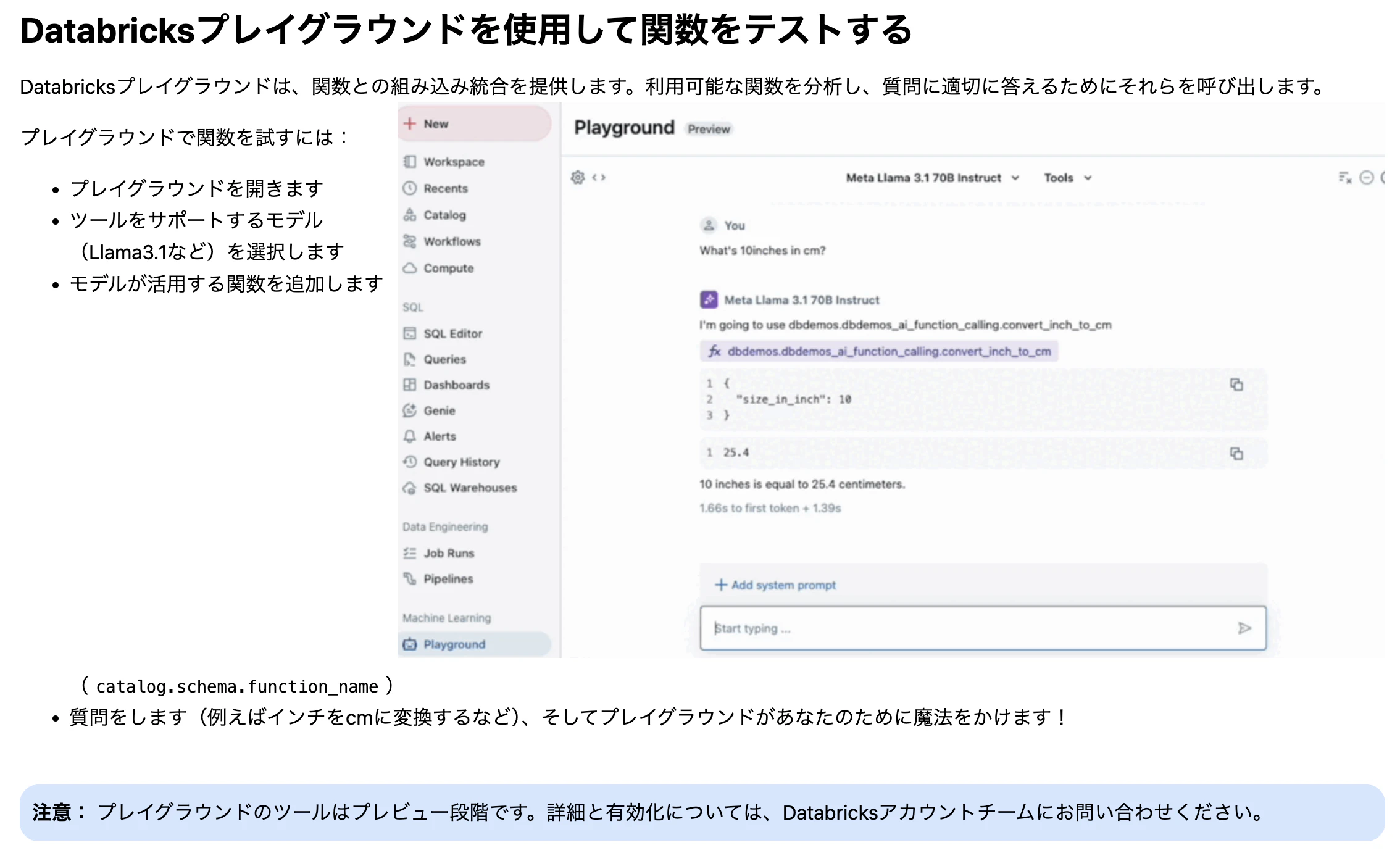This screenshot has height=853, width=1400.
Task: Open Playground settings gear icon
Action: 578,178
